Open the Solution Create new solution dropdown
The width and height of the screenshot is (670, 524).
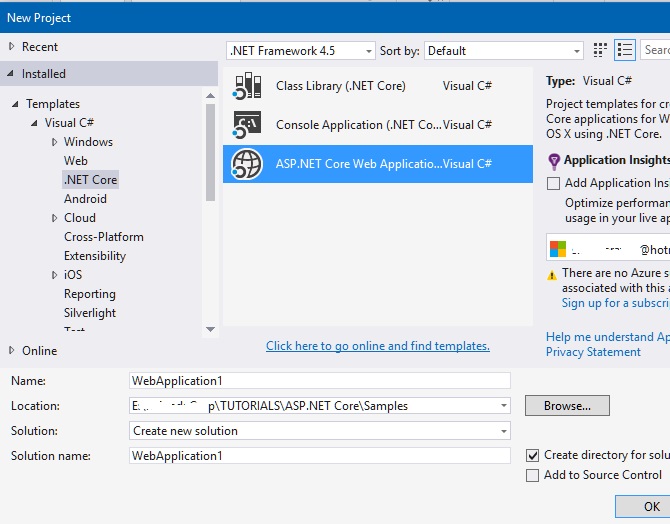tap(504, 431)
